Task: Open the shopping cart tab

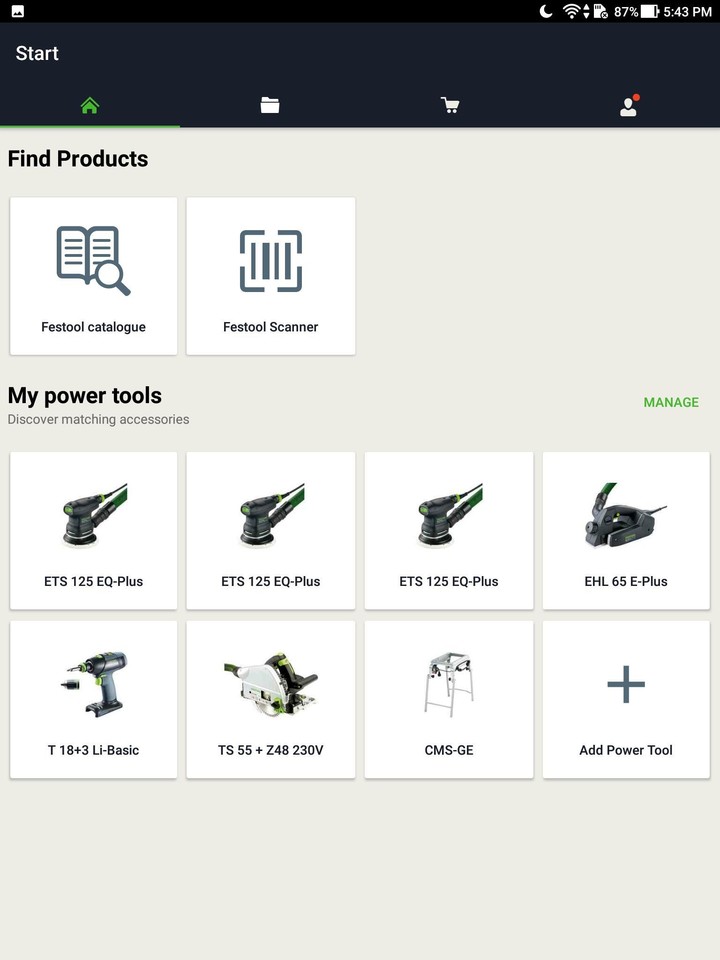Action: tap(450, 106)
